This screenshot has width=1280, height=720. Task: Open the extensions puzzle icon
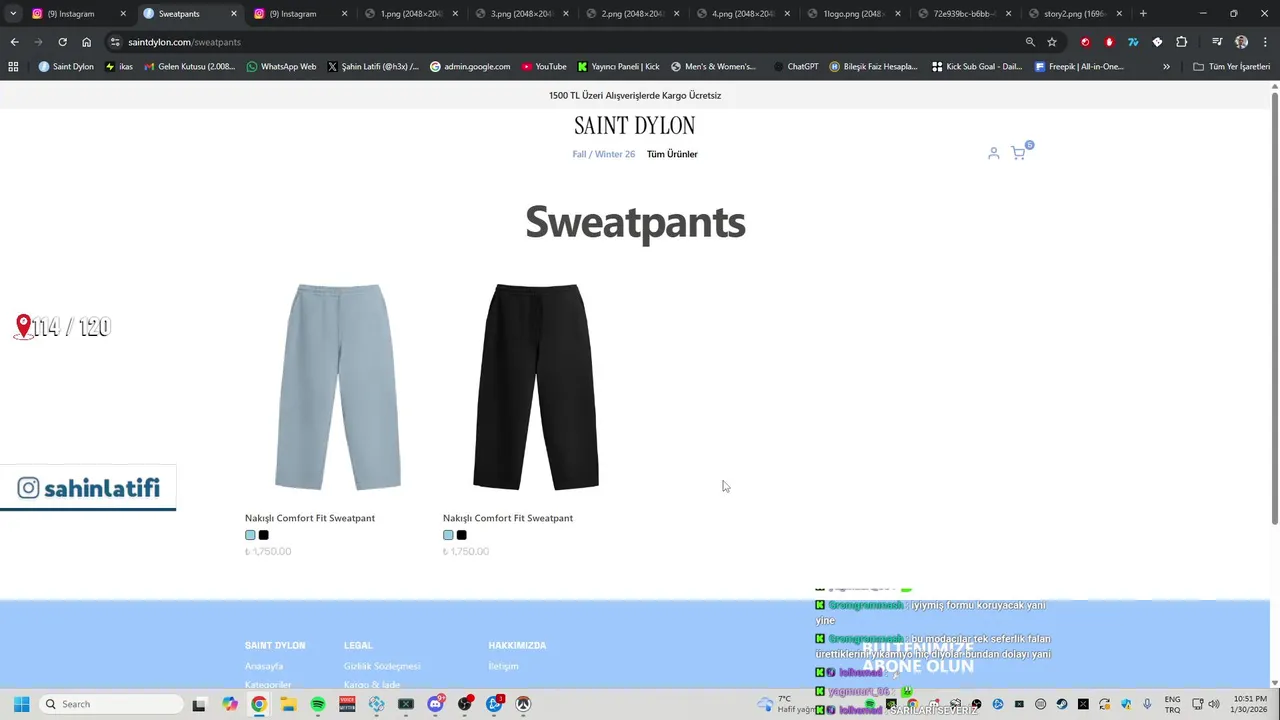[1182, 42]
